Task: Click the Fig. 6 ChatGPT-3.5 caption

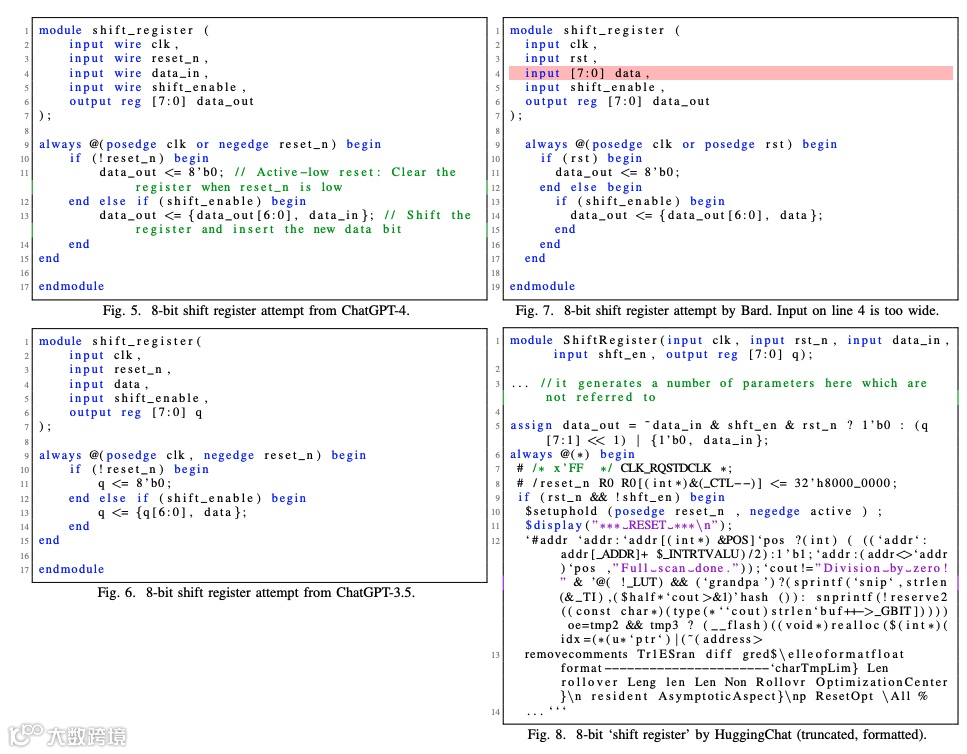Action: pyautogui.click(x=255, y=592)
